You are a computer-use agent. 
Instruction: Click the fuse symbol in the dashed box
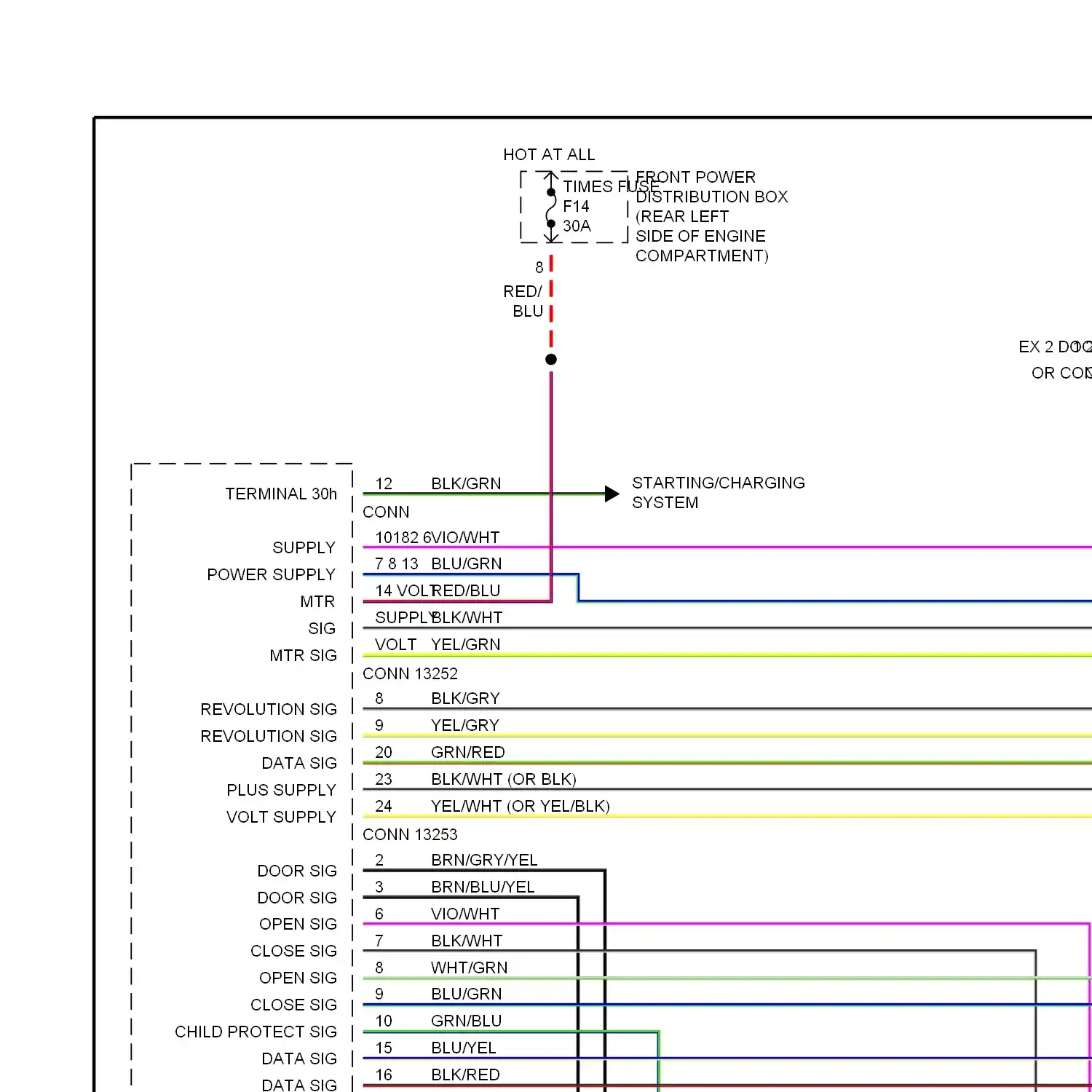(551, 207)
